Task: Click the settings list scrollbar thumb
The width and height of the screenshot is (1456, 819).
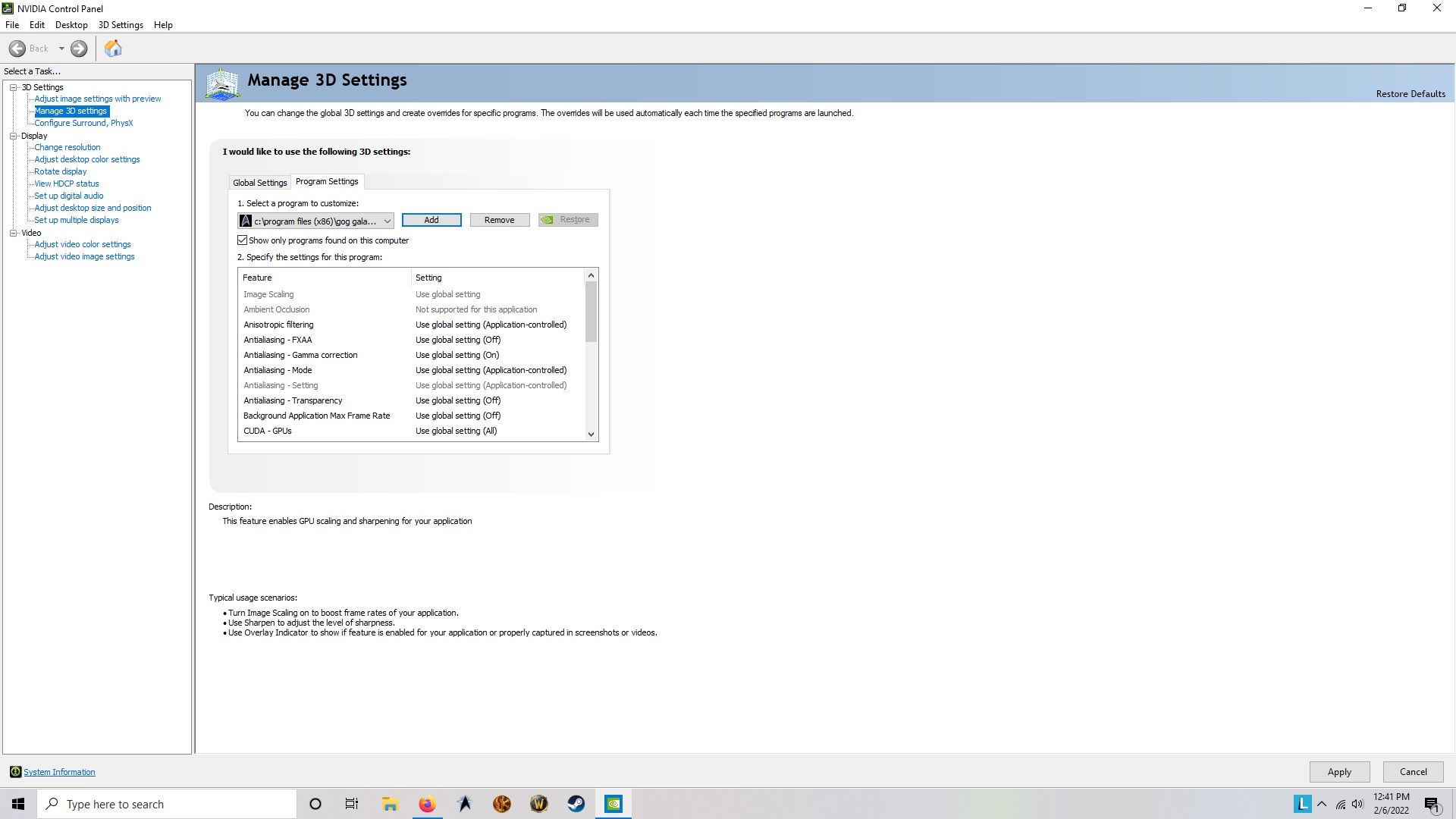Action: pos(591,312)
